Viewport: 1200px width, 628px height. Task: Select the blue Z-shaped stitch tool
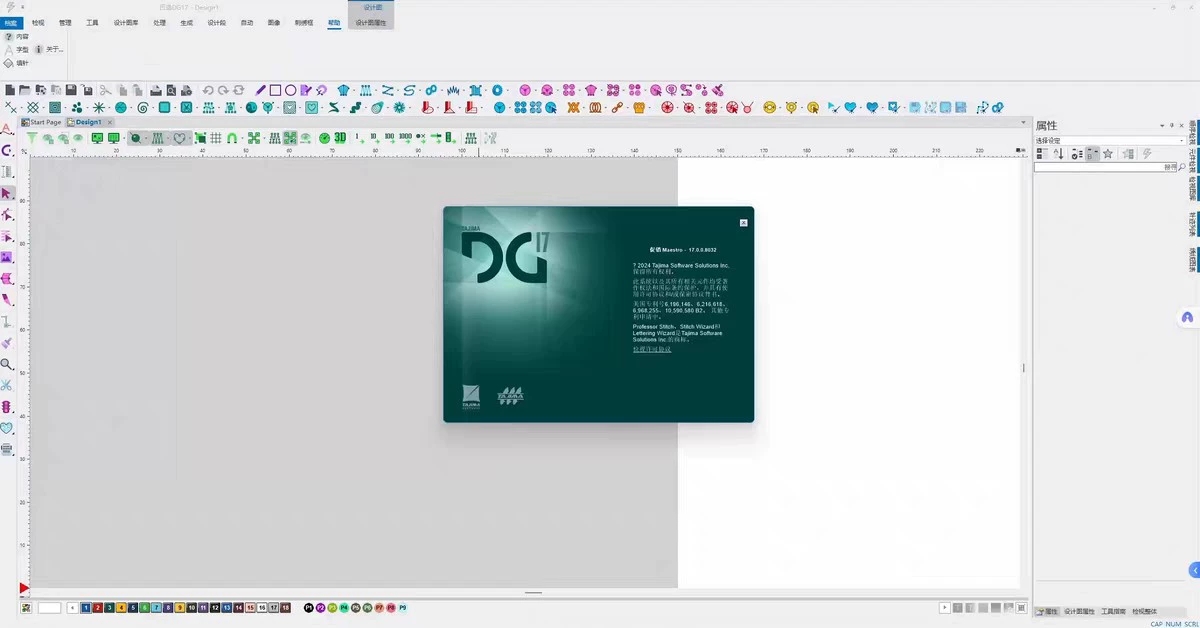pyautogui.click(x=387, y=90)
